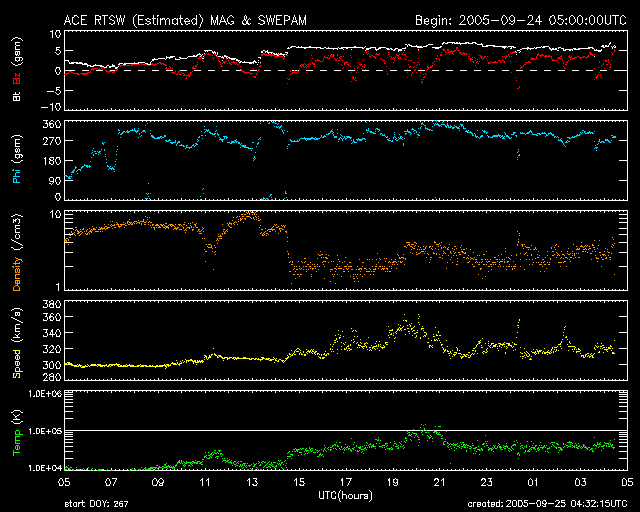This screenshot has height=512, width=640.
Task: Click the '03' hour tick label
Action: point(580,482)
